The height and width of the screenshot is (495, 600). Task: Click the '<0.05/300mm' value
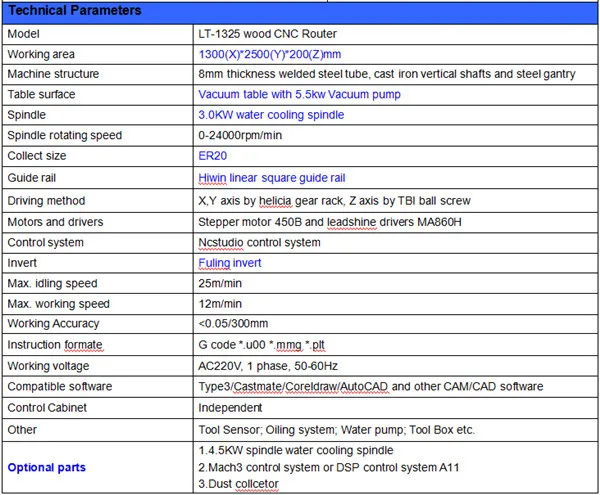(x=233, y=324)
